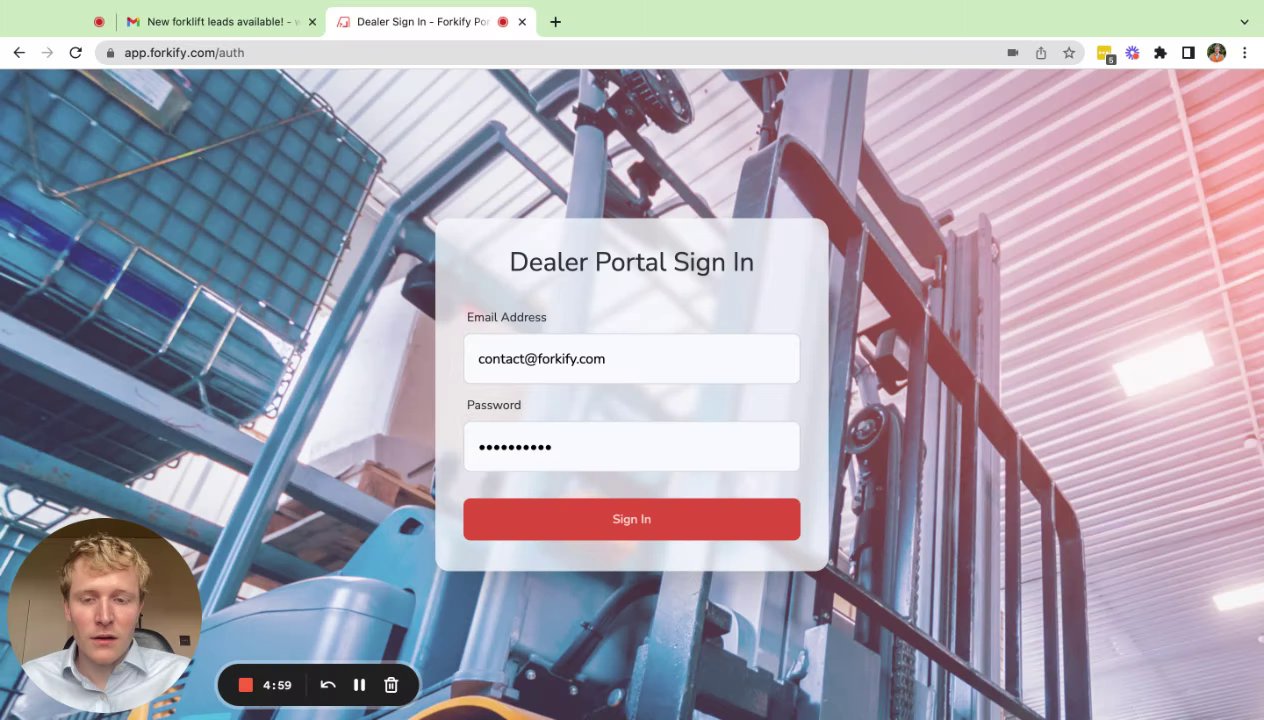
Task: Click the Email Address label
Action: pyautogui.click(x=506, y=317)
